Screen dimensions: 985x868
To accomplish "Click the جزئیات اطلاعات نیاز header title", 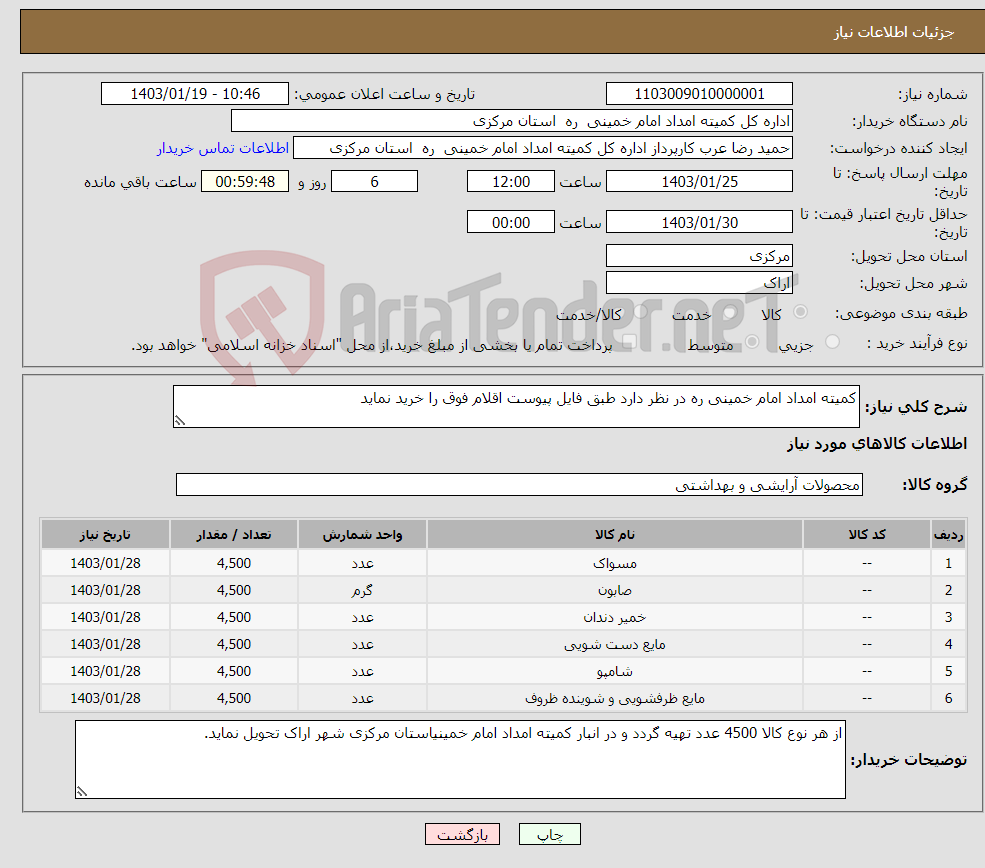I will coord(894,32).
